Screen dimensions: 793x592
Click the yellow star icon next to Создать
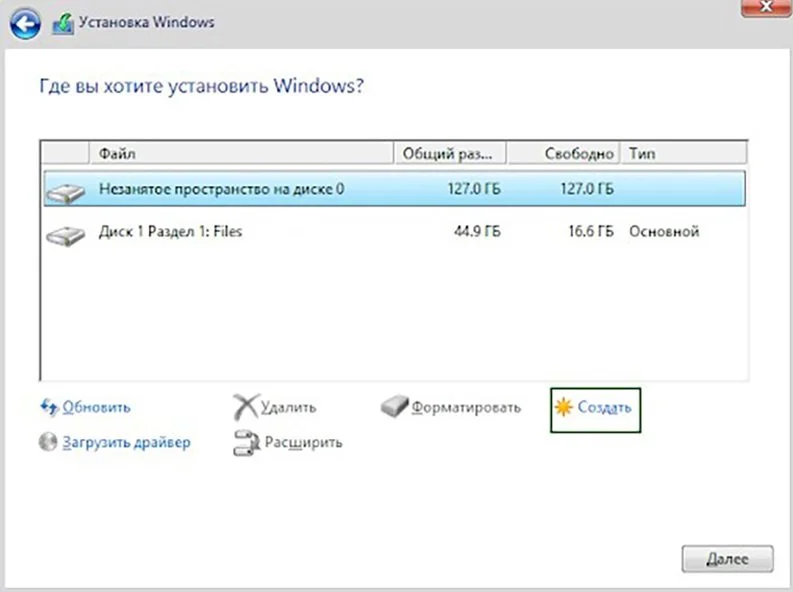[563, 407]
